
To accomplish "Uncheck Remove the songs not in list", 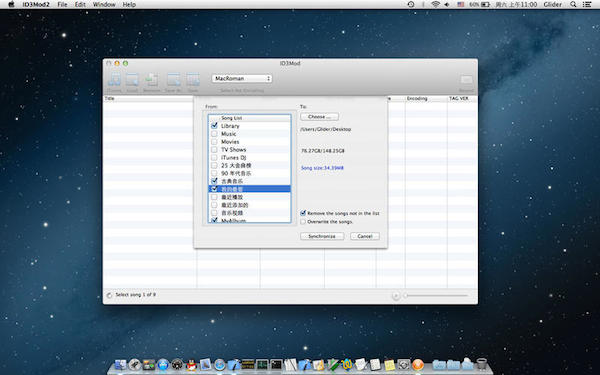I will 303,213.
